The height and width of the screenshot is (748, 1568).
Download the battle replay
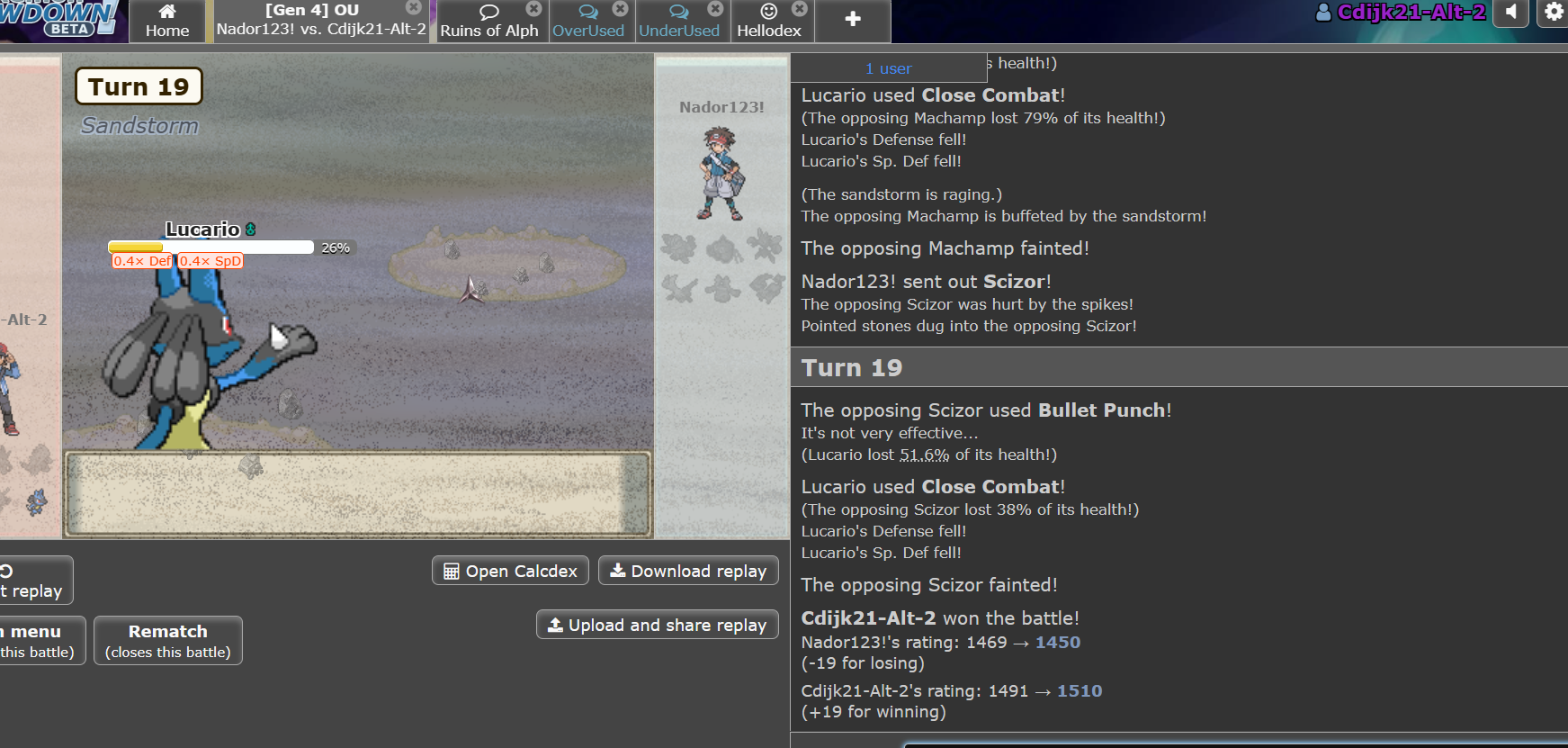pos(688,571)
